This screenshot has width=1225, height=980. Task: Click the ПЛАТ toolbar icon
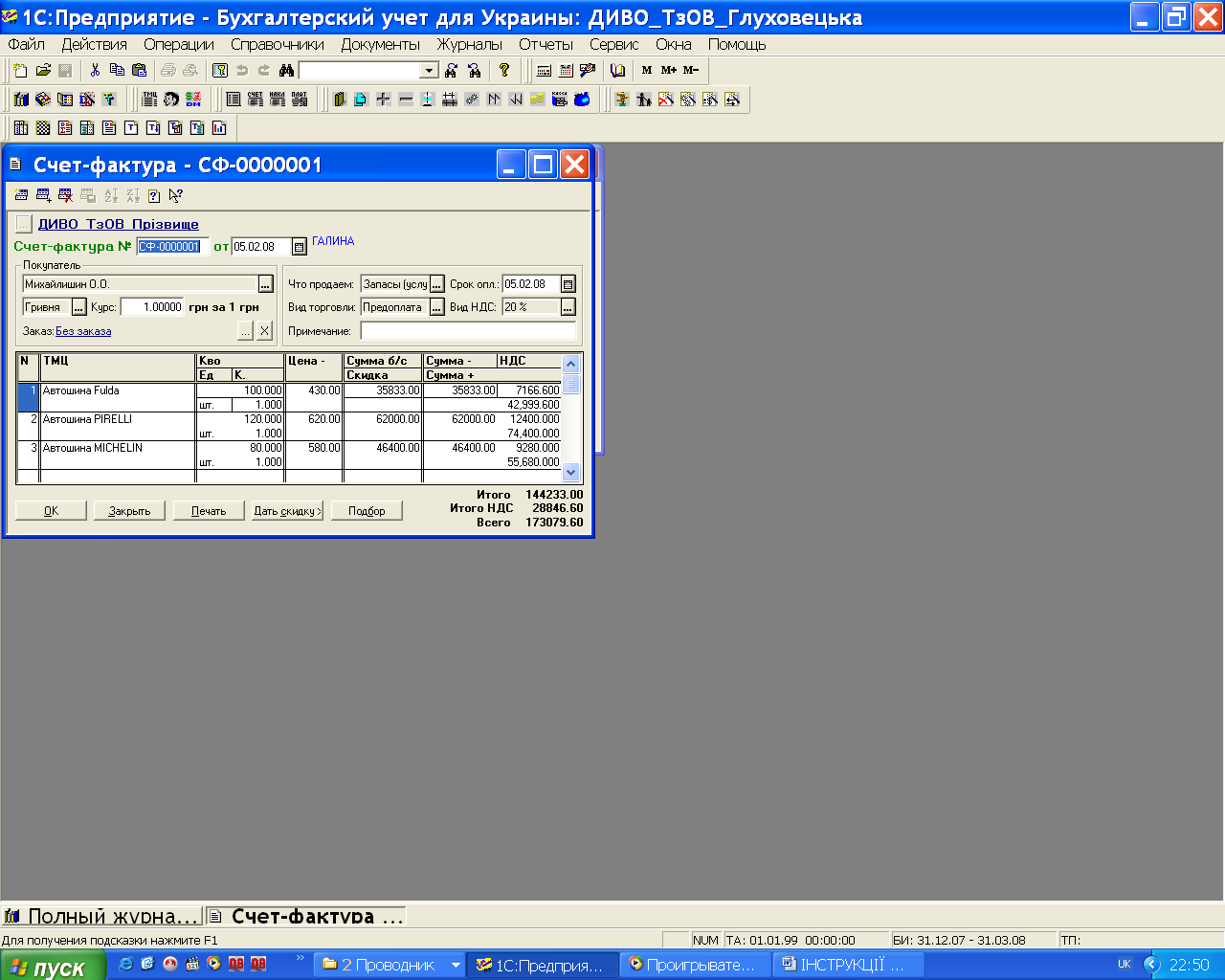pos(299,99)
